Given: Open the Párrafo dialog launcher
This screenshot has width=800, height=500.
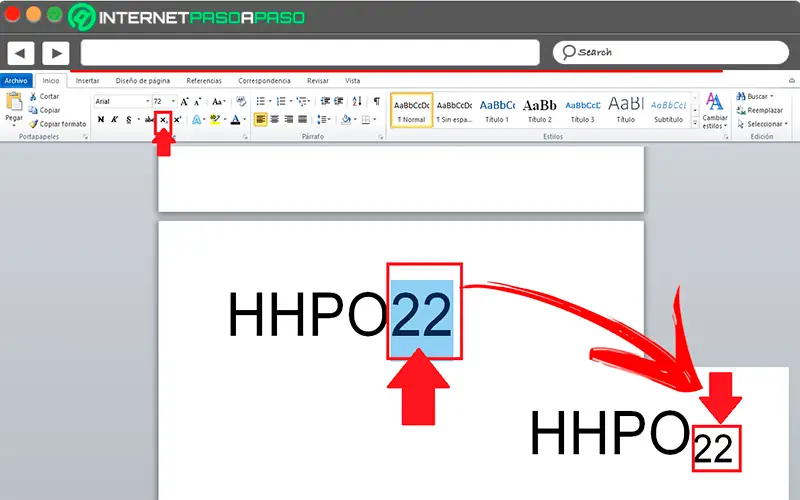Looking at the screenshot, I should coord(381,137).
